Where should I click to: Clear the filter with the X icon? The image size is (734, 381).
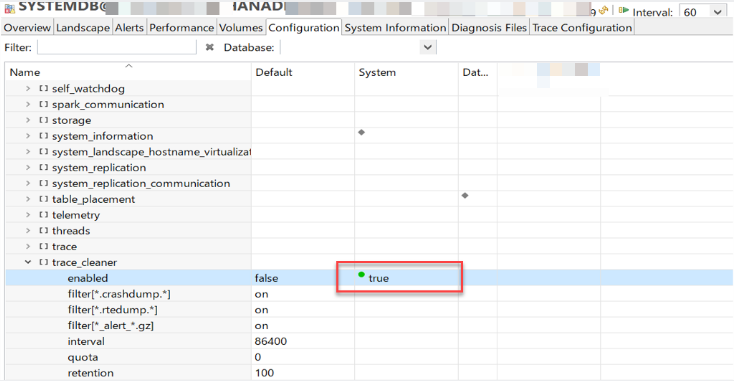210,47
